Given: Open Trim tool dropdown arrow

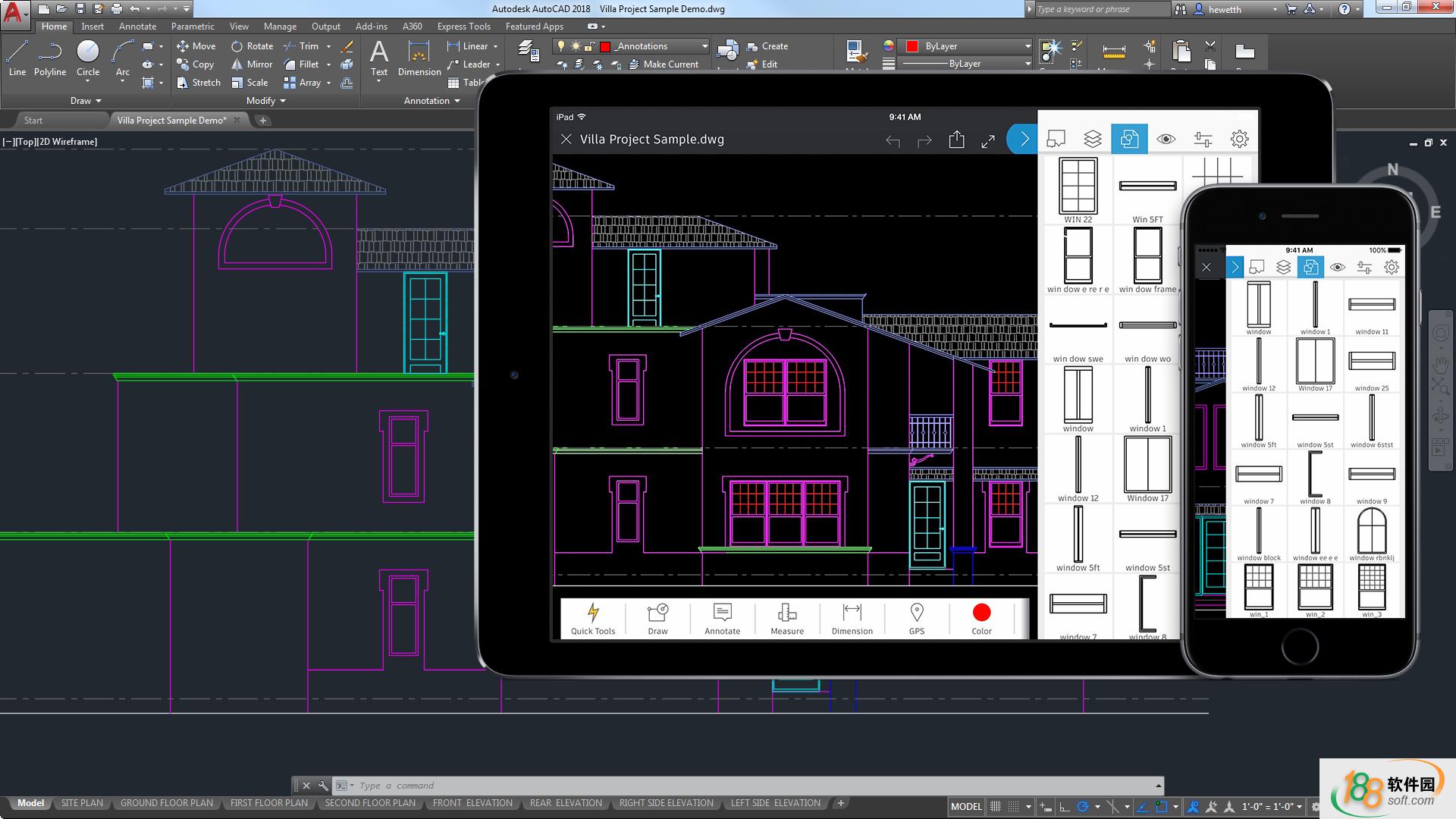Looking at the screenshot, I should coord(328,46).
